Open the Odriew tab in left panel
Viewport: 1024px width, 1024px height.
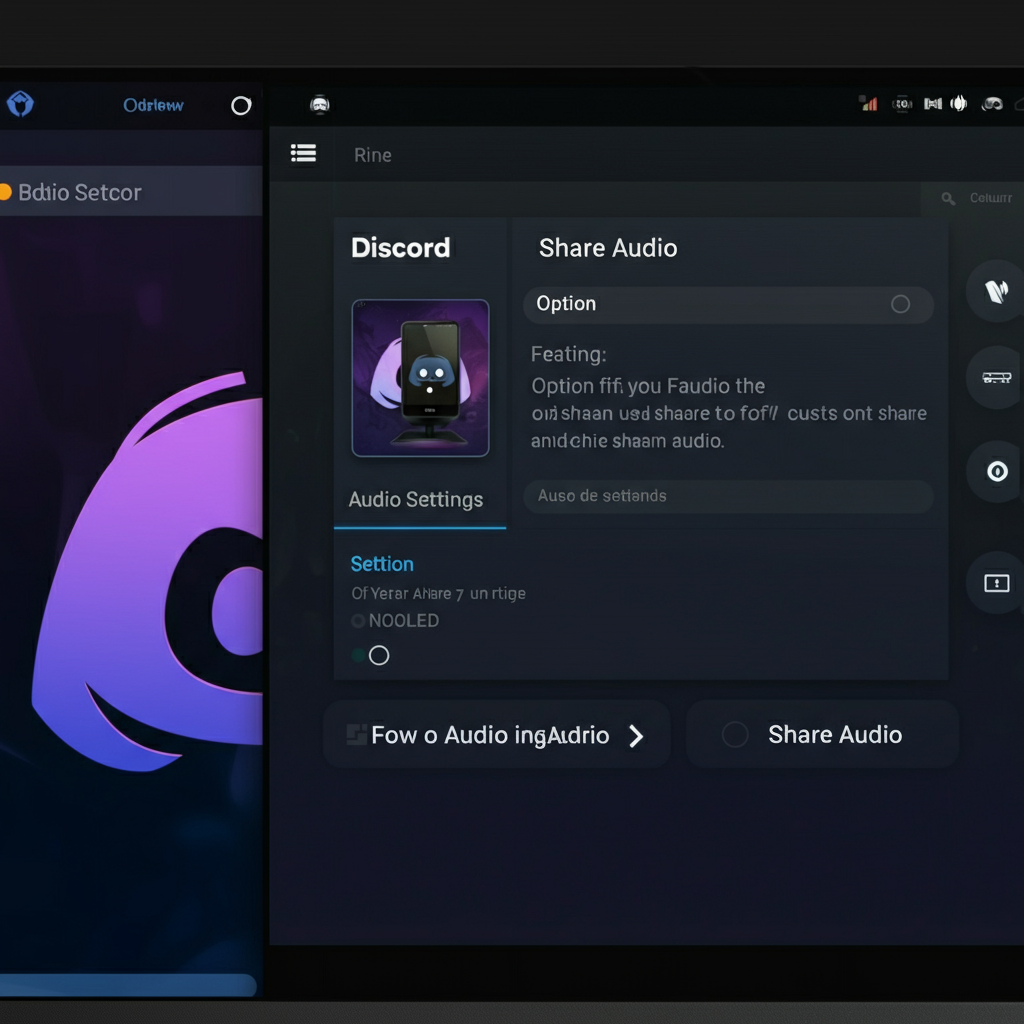pyautogui.click(x=153, y=105)
